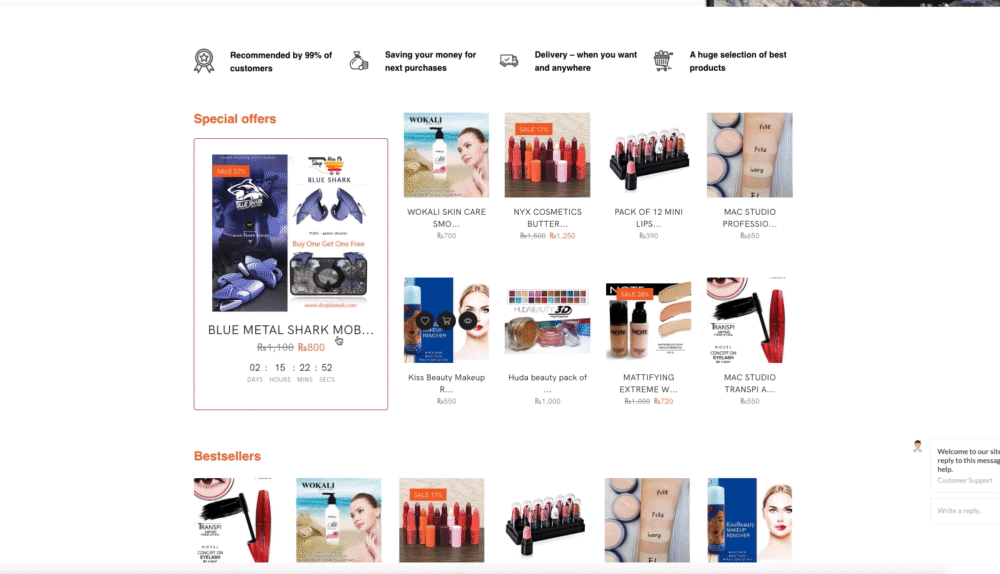The width and height of the screenshot is (1000, 574).
Task: Click the money bag savings icon
Action: tap(359, 61)
